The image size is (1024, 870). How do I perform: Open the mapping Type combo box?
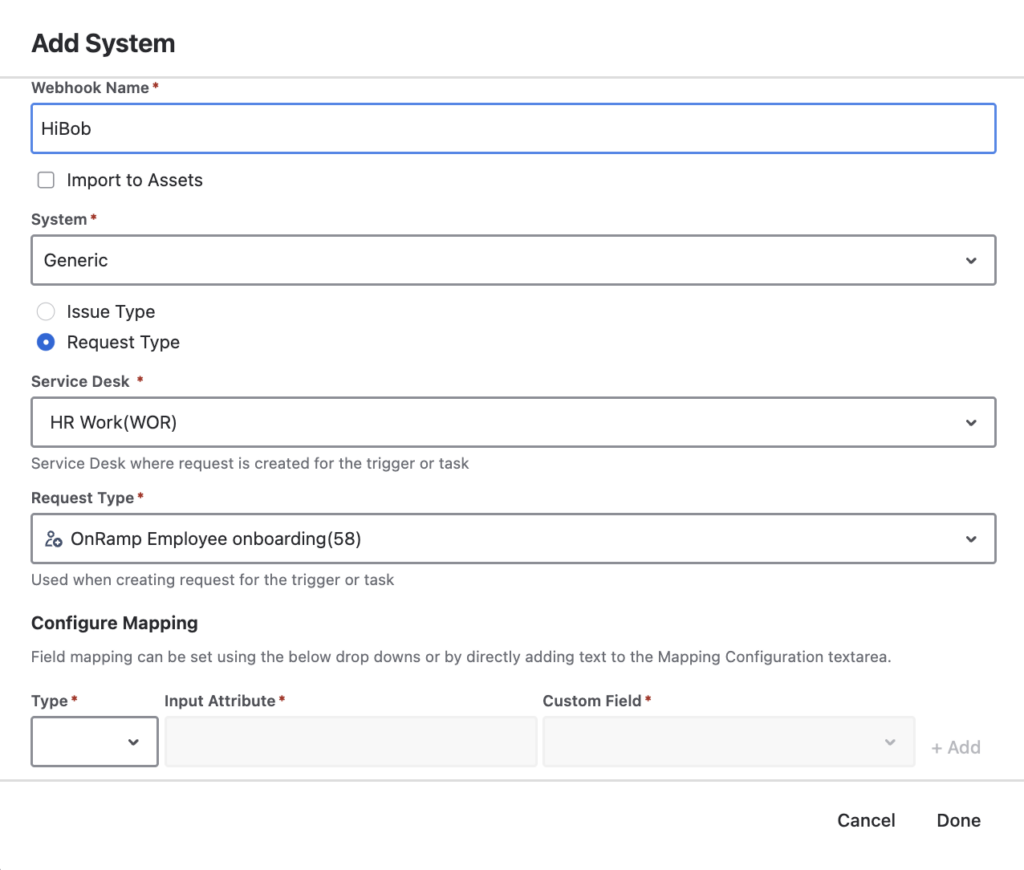pos(94,742)
